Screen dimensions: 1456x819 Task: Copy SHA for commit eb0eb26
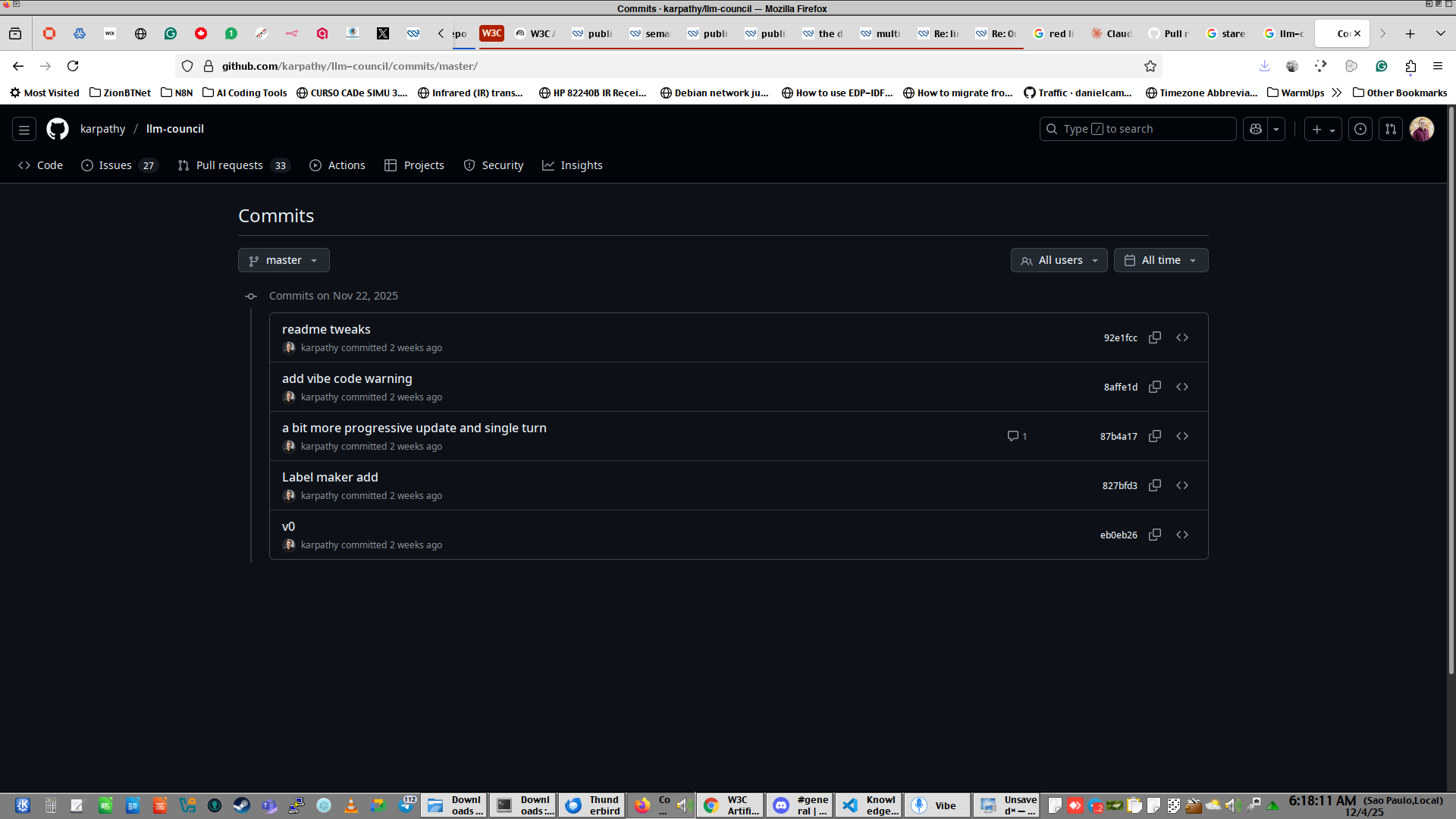1155,535
